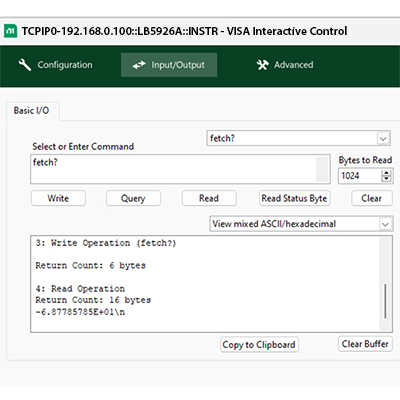The width and height of the screenshot is (400, 400).
Task: Click Clear next to Read Status Byte
Action: [x=372, y=198]
